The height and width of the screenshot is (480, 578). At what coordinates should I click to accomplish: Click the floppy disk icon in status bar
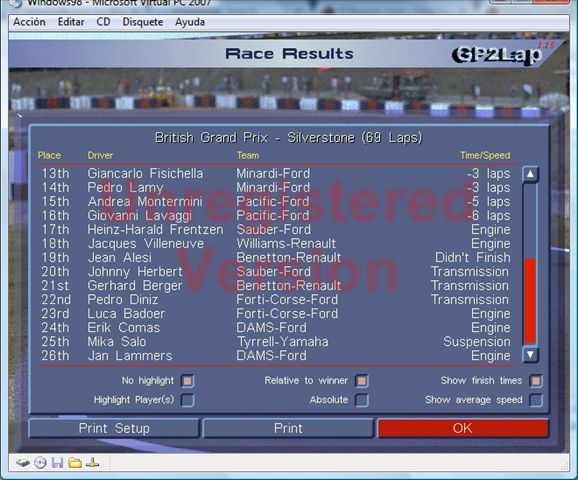coord(58,463)
